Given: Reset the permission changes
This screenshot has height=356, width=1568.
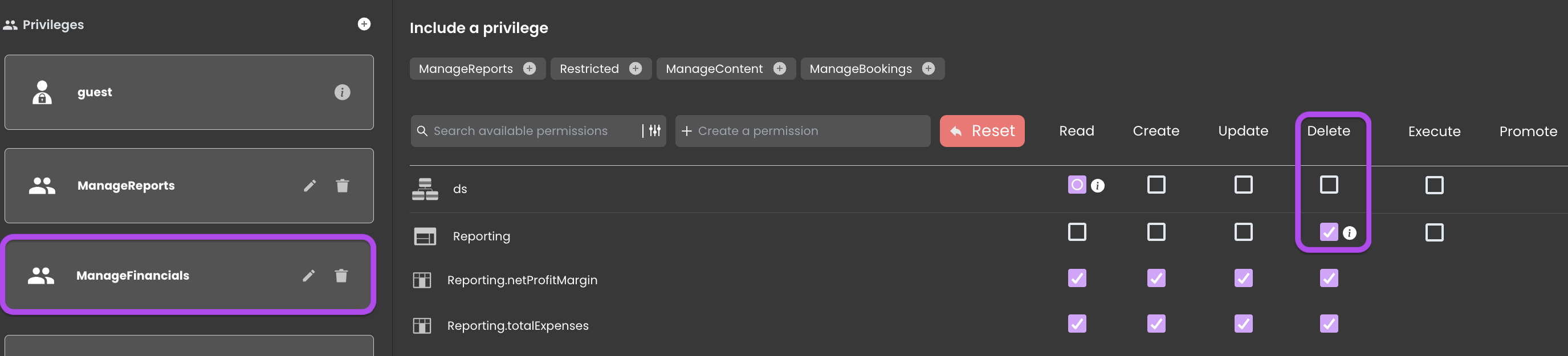Looking at the screenshot, I should (982, 131).
